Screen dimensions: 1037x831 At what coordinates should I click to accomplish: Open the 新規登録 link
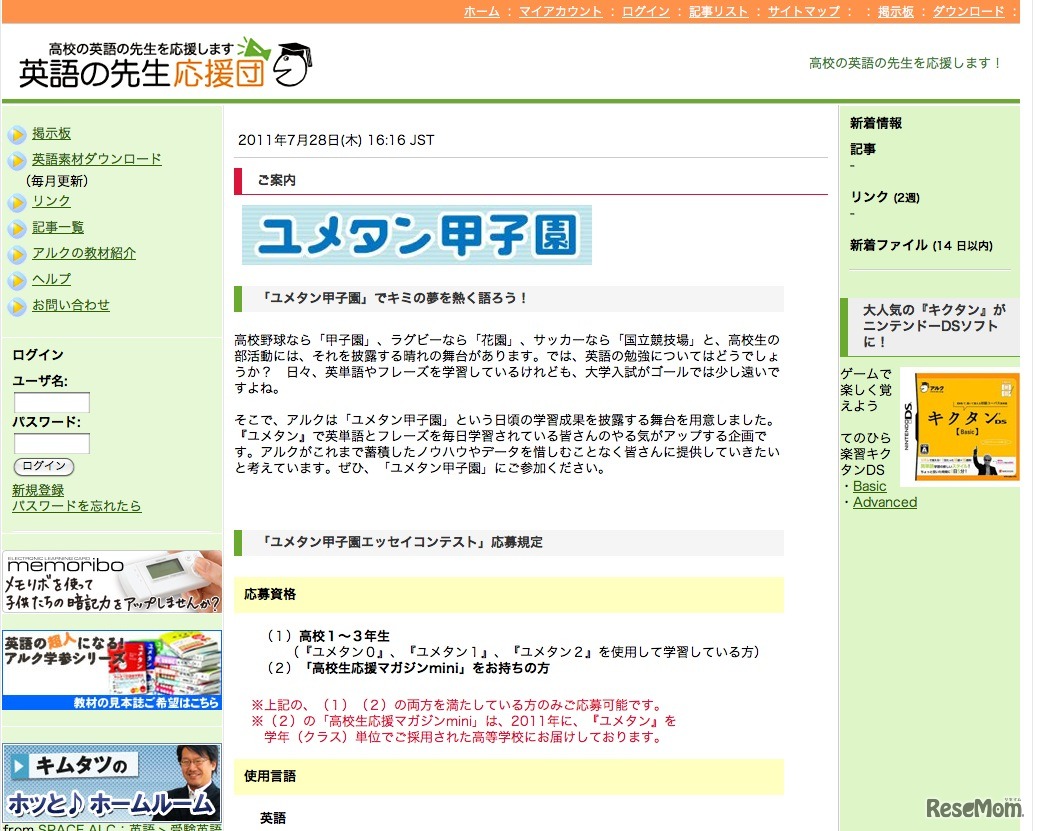(x=38, y=490)
